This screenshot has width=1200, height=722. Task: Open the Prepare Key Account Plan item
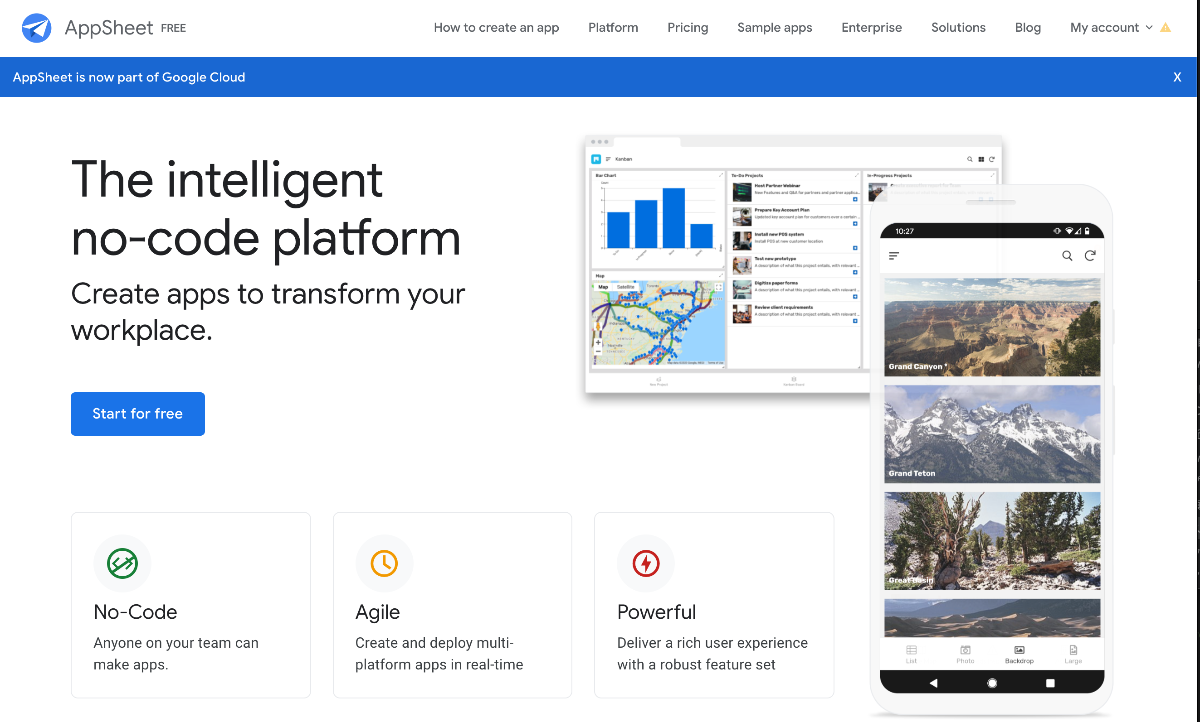[x=795, y=217]
